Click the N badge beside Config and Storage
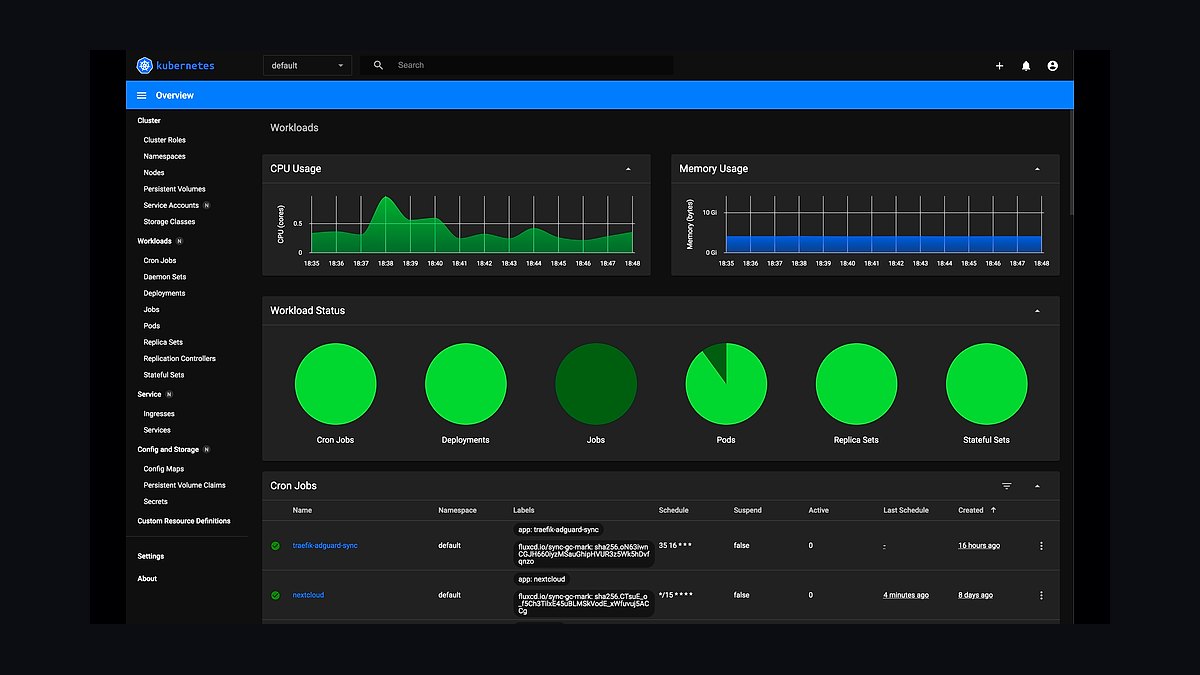The image size is (1200, 675). click(x=206, y=450)
